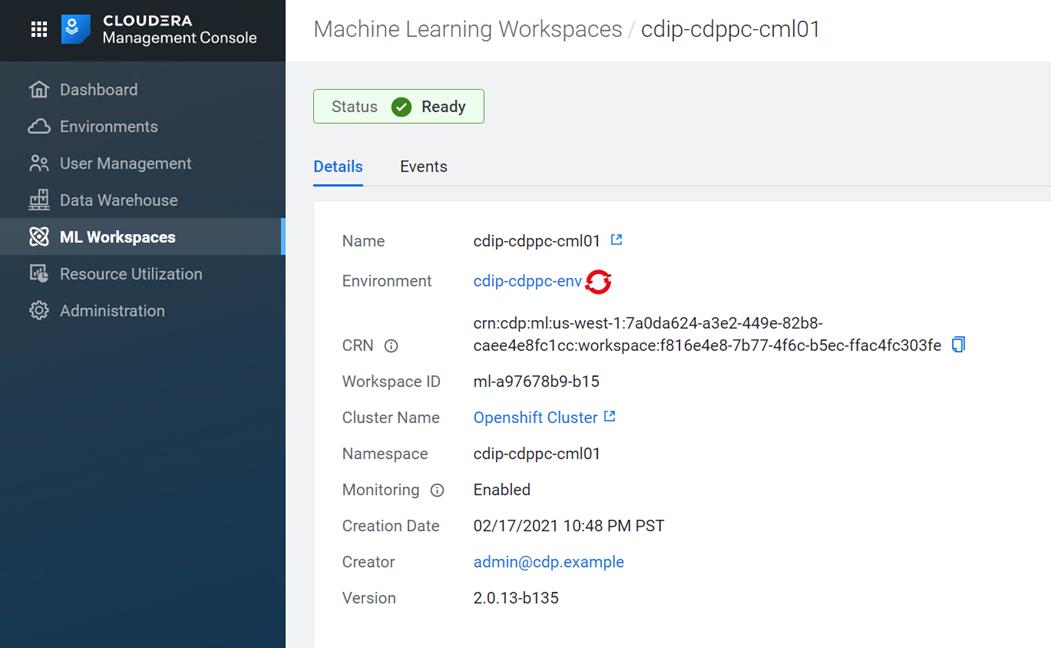Click the Creation Date field label
The image size is (1051, 648).
[391, 526]
